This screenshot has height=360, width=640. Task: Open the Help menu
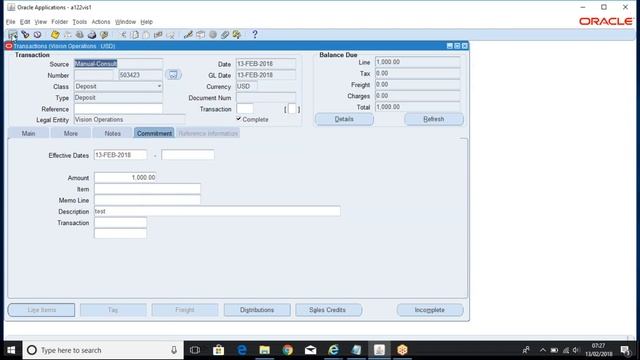coord(147,22)
